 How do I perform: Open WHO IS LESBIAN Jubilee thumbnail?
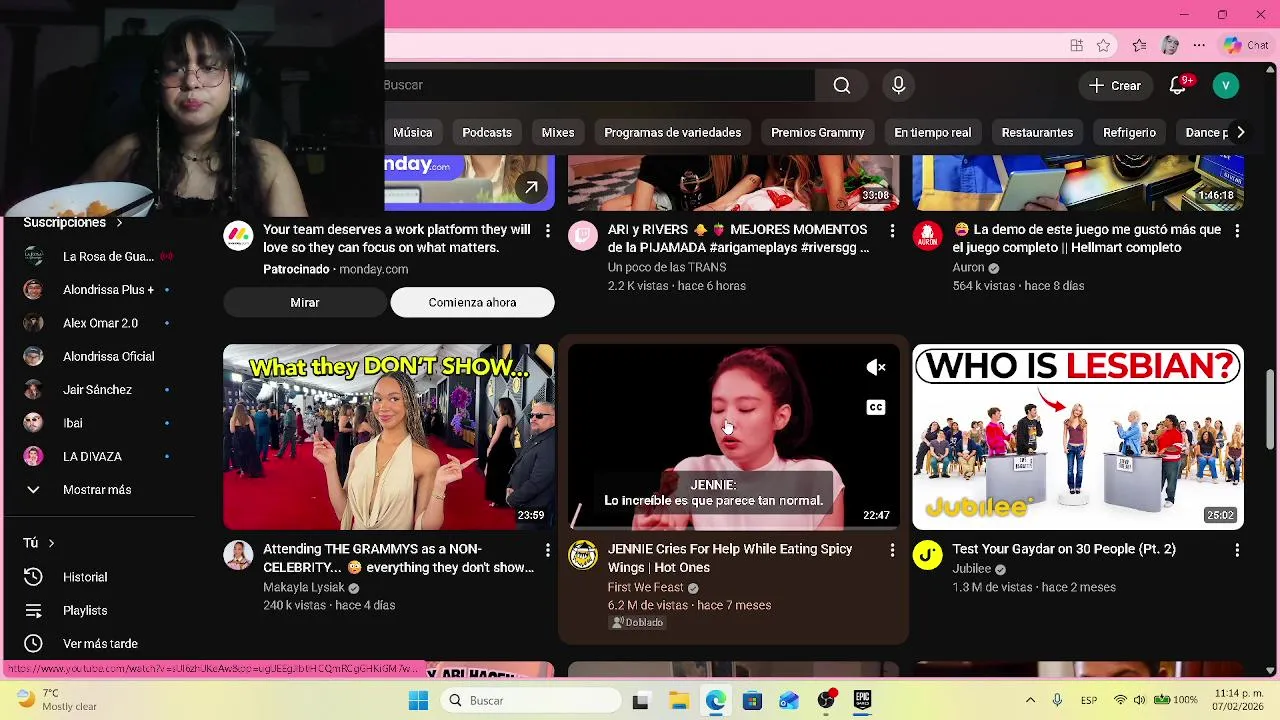[x=1078, y=437]
